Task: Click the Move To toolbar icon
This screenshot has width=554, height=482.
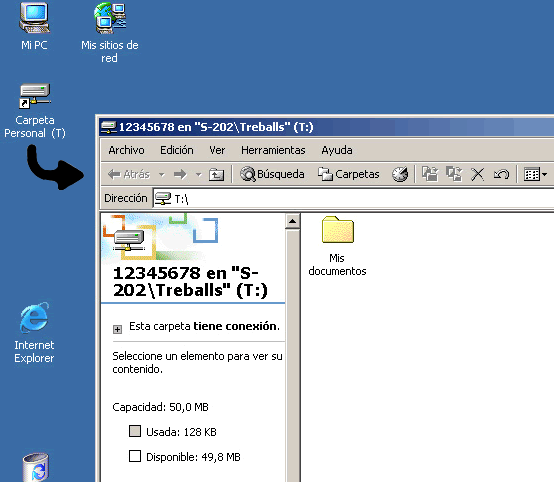Action: tap(430, 174)
